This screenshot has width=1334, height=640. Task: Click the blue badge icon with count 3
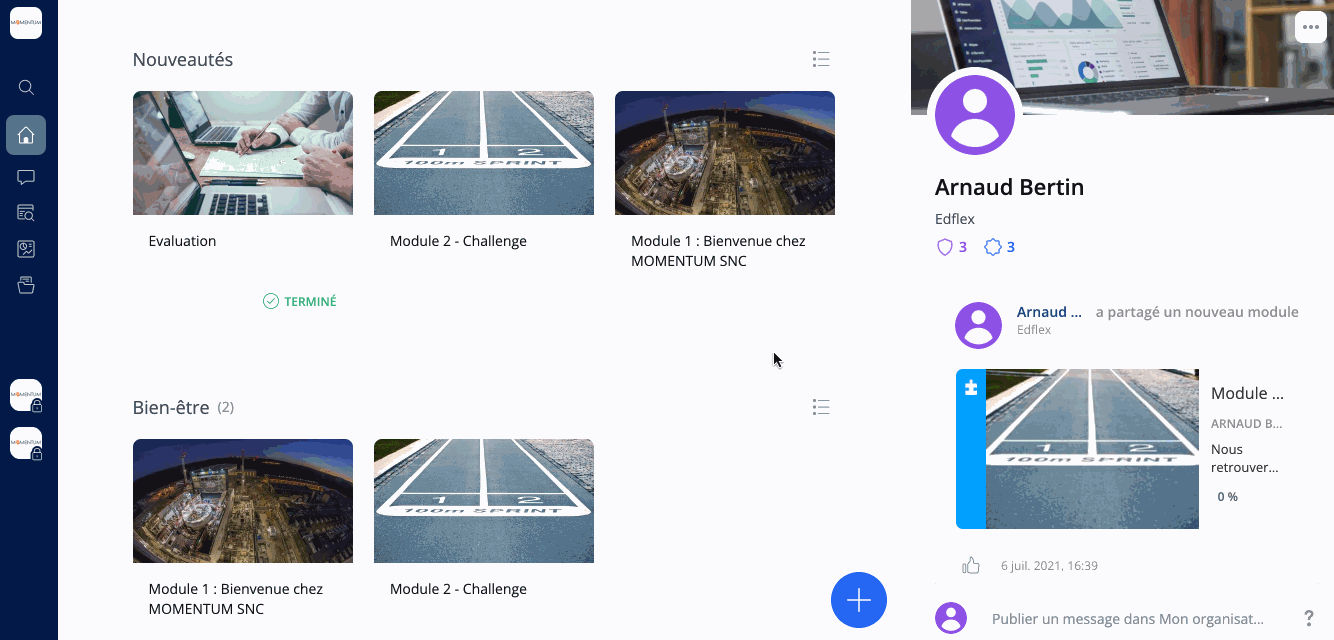[1000, 247]
